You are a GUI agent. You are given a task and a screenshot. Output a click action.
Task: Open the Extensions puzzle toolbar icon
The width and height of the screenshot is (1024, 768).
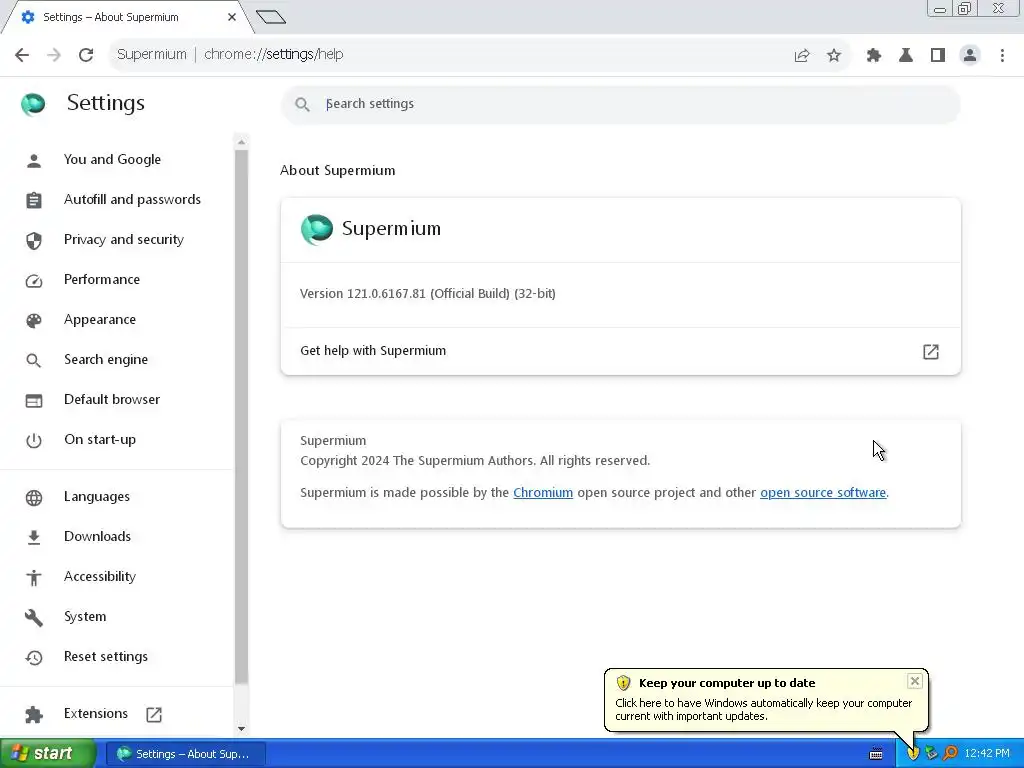(874, 56)
